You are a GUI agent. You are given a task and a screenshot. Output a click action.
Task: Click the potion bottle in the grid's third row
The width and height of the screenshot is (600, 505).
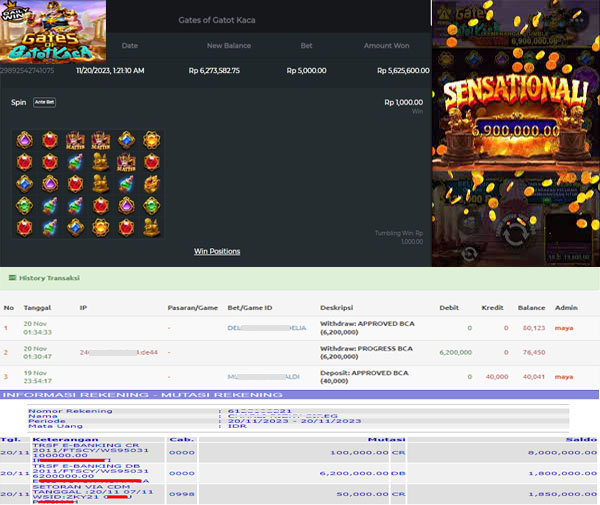[x=126, y=184]
